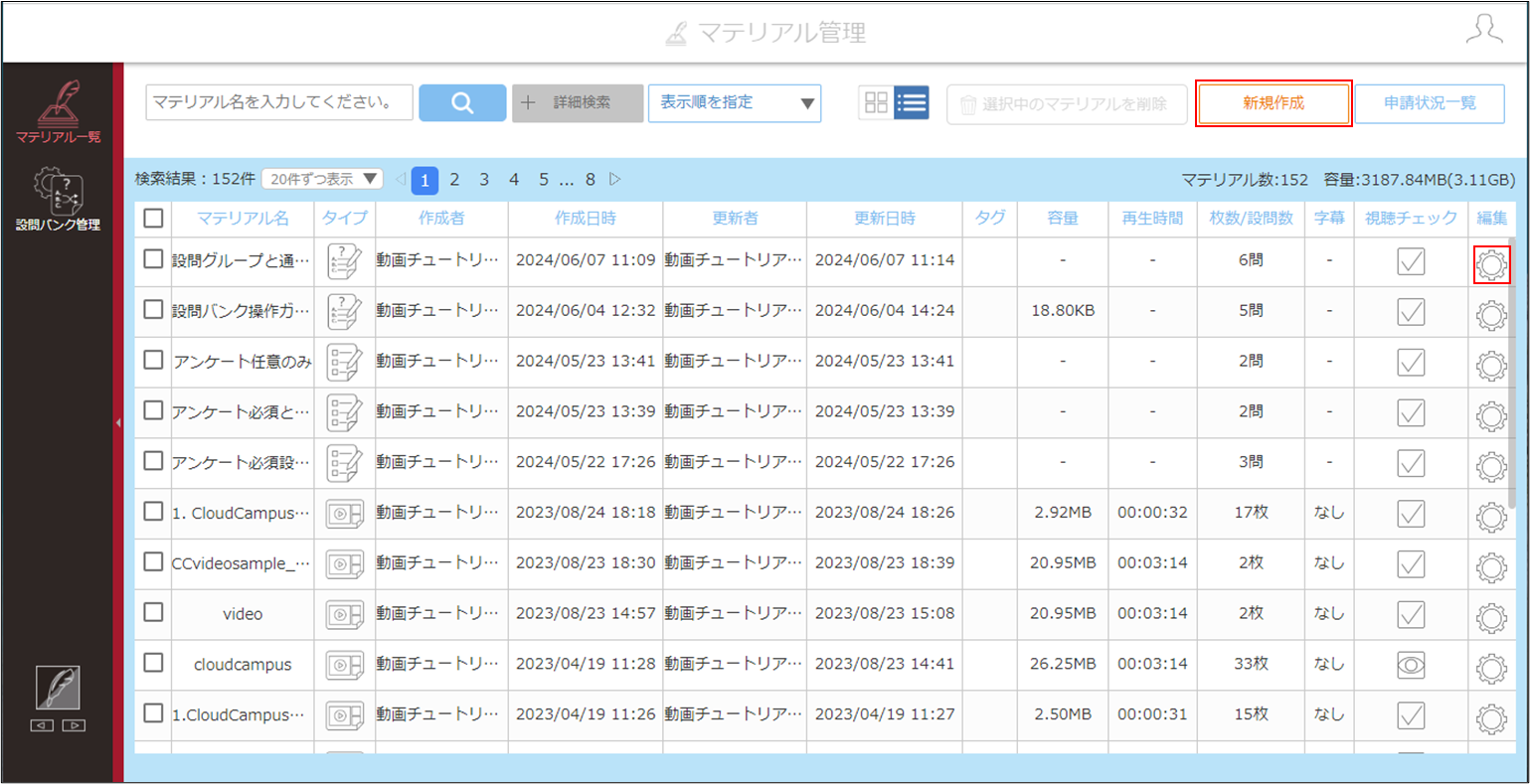Screen dimensions: 1530x784
Task: Sort by the 更新日時 column header
Action: pyautogui.click(x=885, y=218)
